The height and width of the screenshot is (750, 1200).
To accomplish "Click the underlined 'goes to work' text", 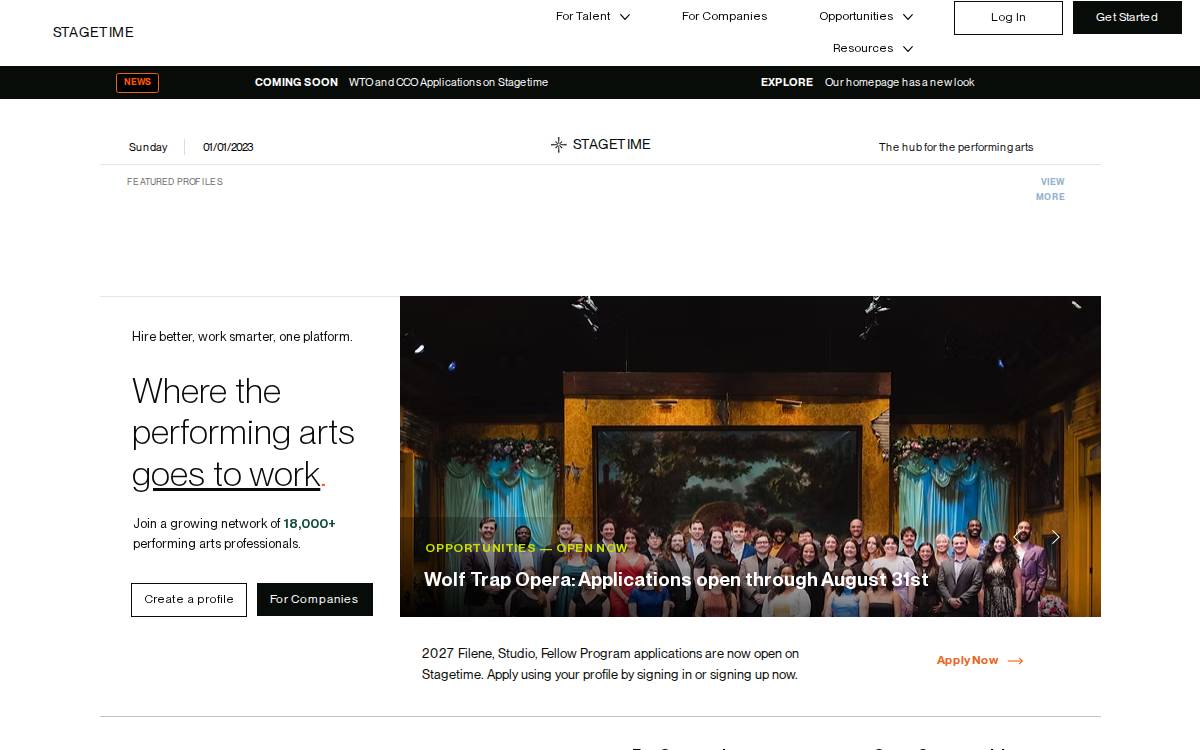I will pyautogui.click(x=226, y=474).
